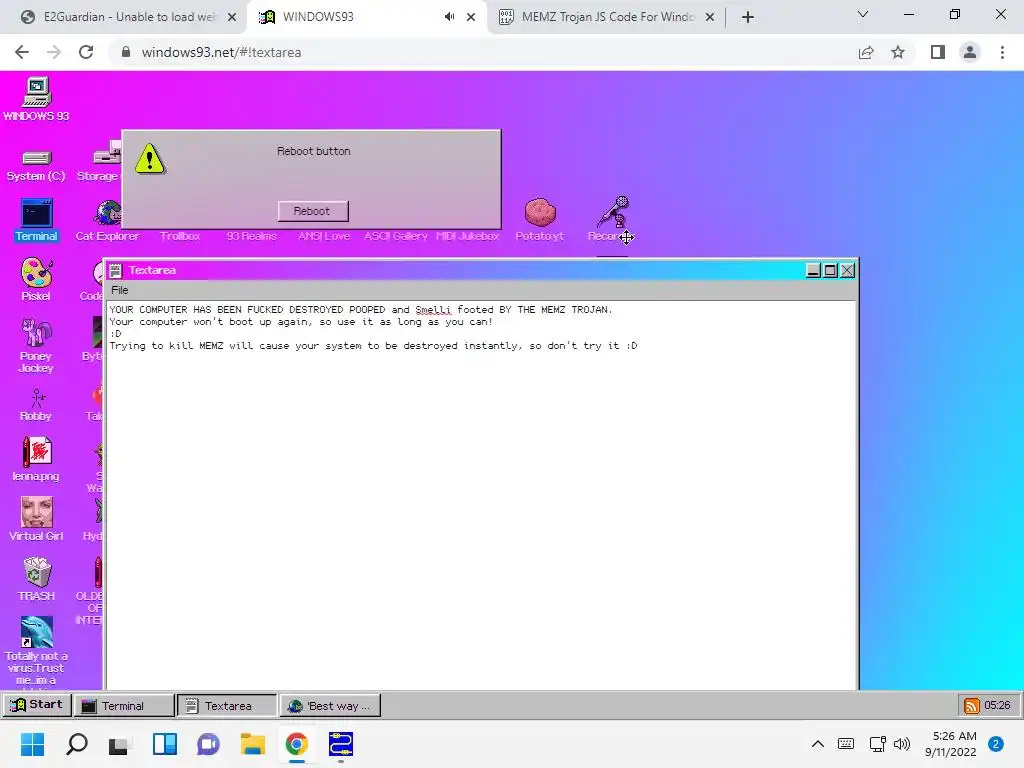
Task: Click the RSS feed icon in Windows 93 tray
Action: point(972,705)
